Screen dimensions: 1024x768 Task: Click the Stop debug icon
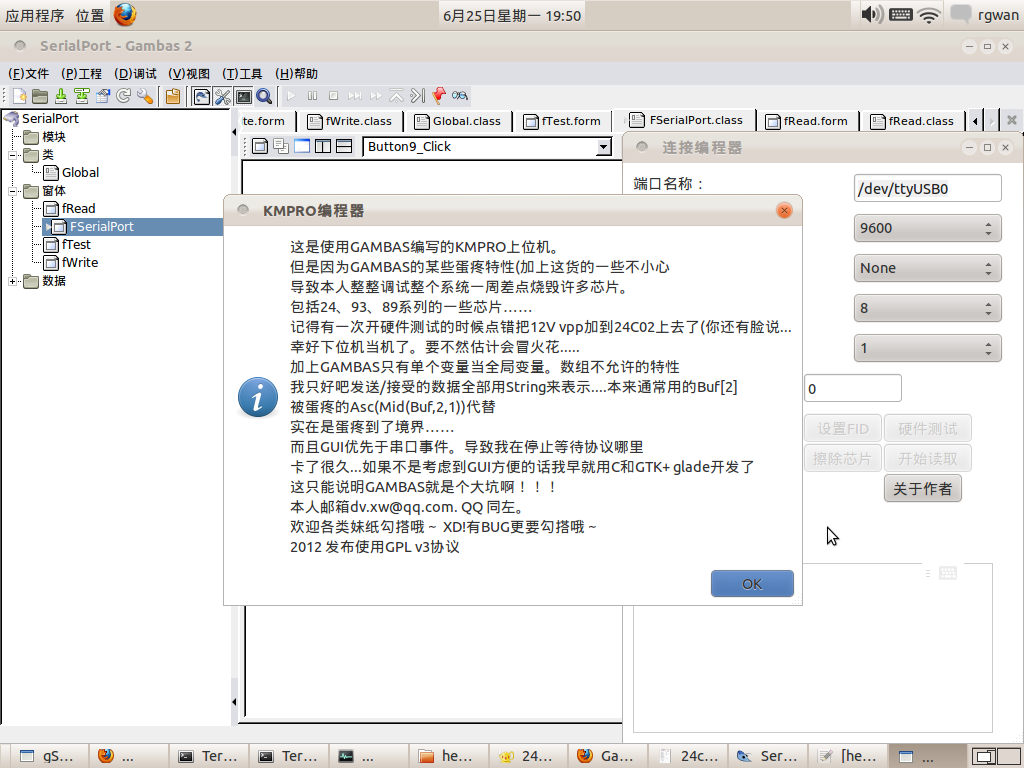(333, 96)
